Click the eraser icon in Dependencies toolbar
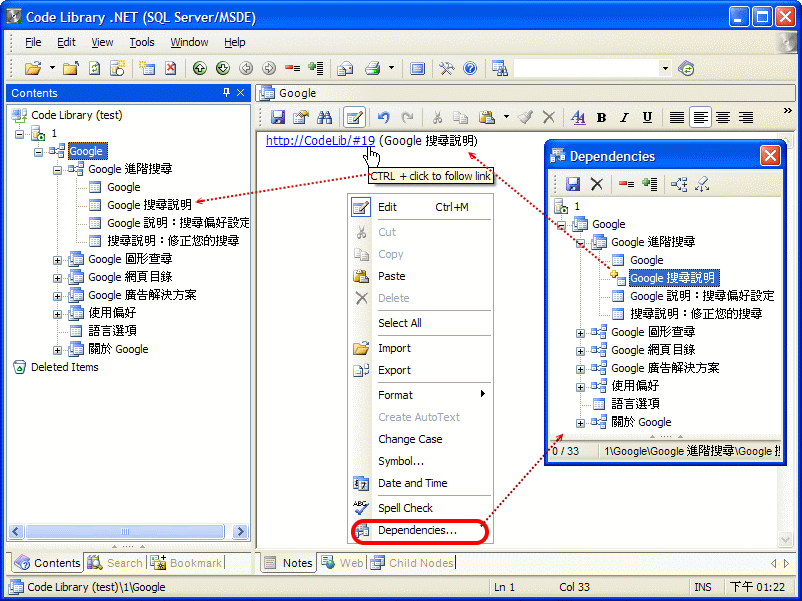Screen dimensions: 802x601 coord(702,184)
